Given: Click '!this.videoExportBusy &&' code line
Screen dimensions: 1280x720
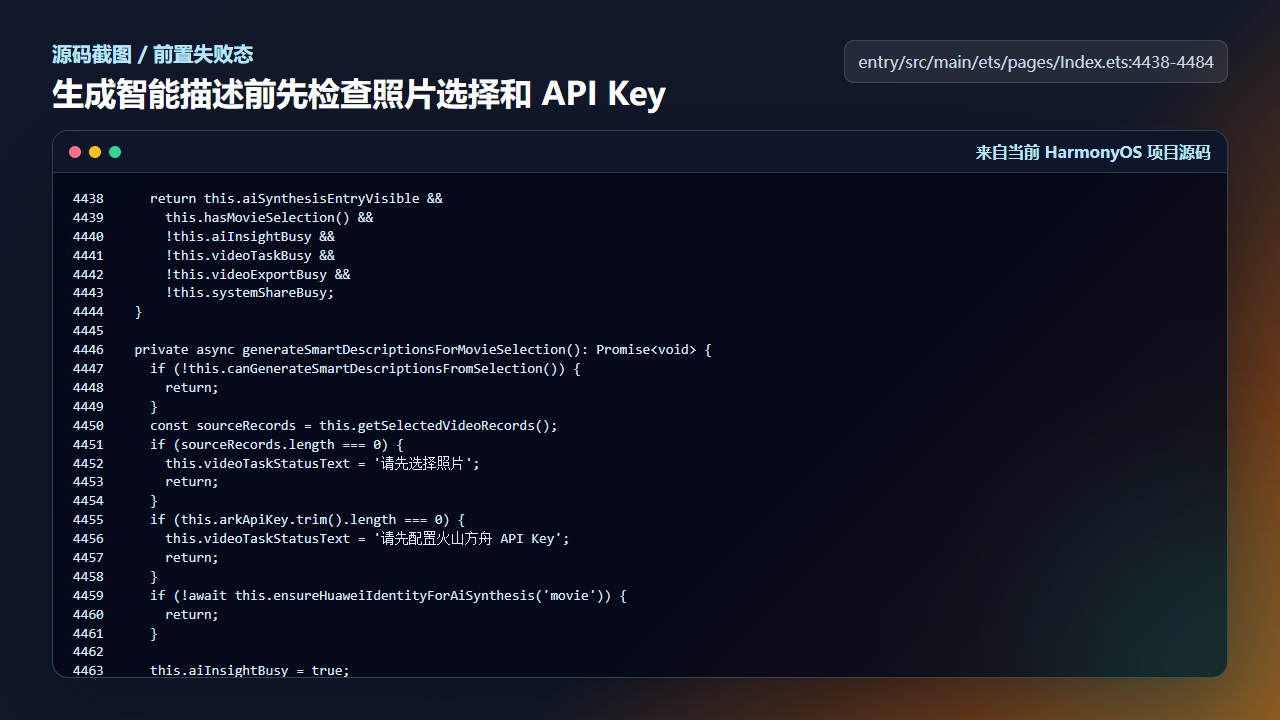Looking at the screenshot, I should tap(258, 274).
